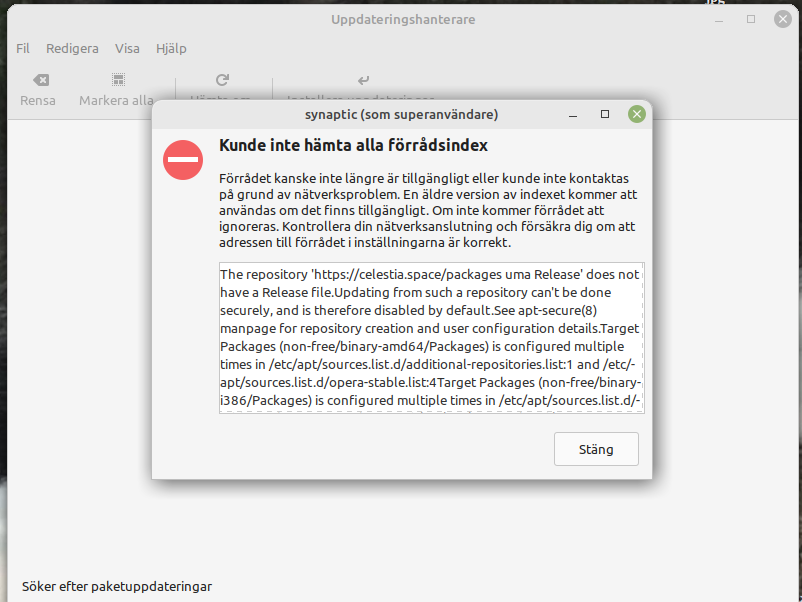This screenshot has width=802, height=602.
Task: Click the Markera alla select-all icon
Action: pyautogui.click(x=118, y=80)
